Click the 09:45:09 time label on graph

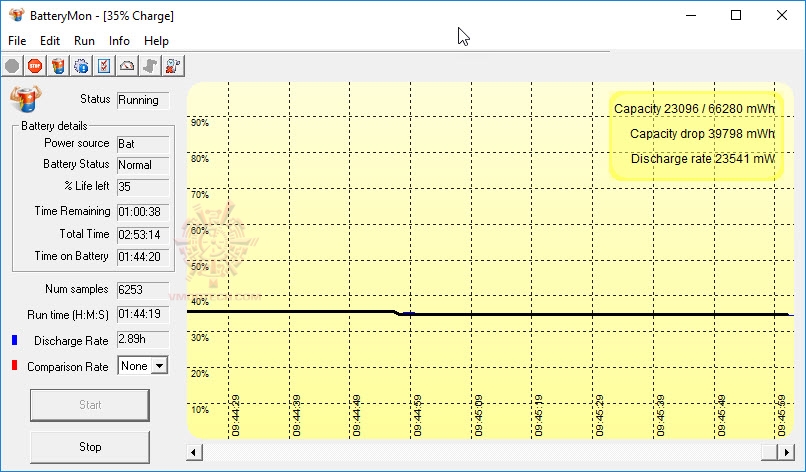tap(479, 415)
